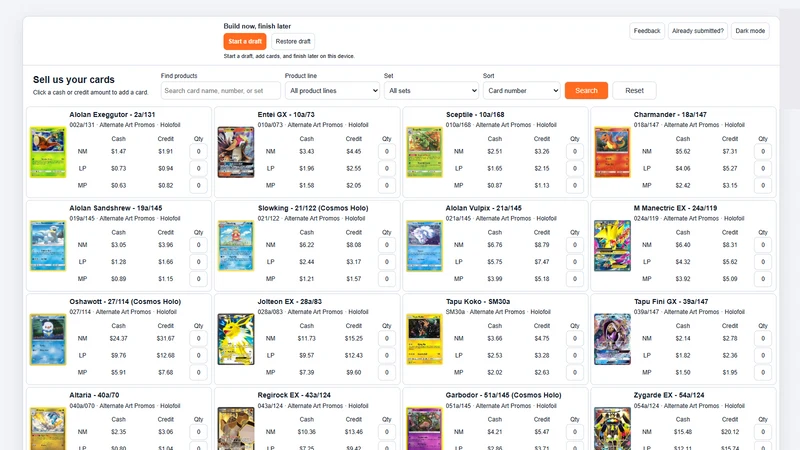Image resolution: width=800 pixels, height=450 pixels.
Task: View the Sceptile card image
Action: pos(424,152)
